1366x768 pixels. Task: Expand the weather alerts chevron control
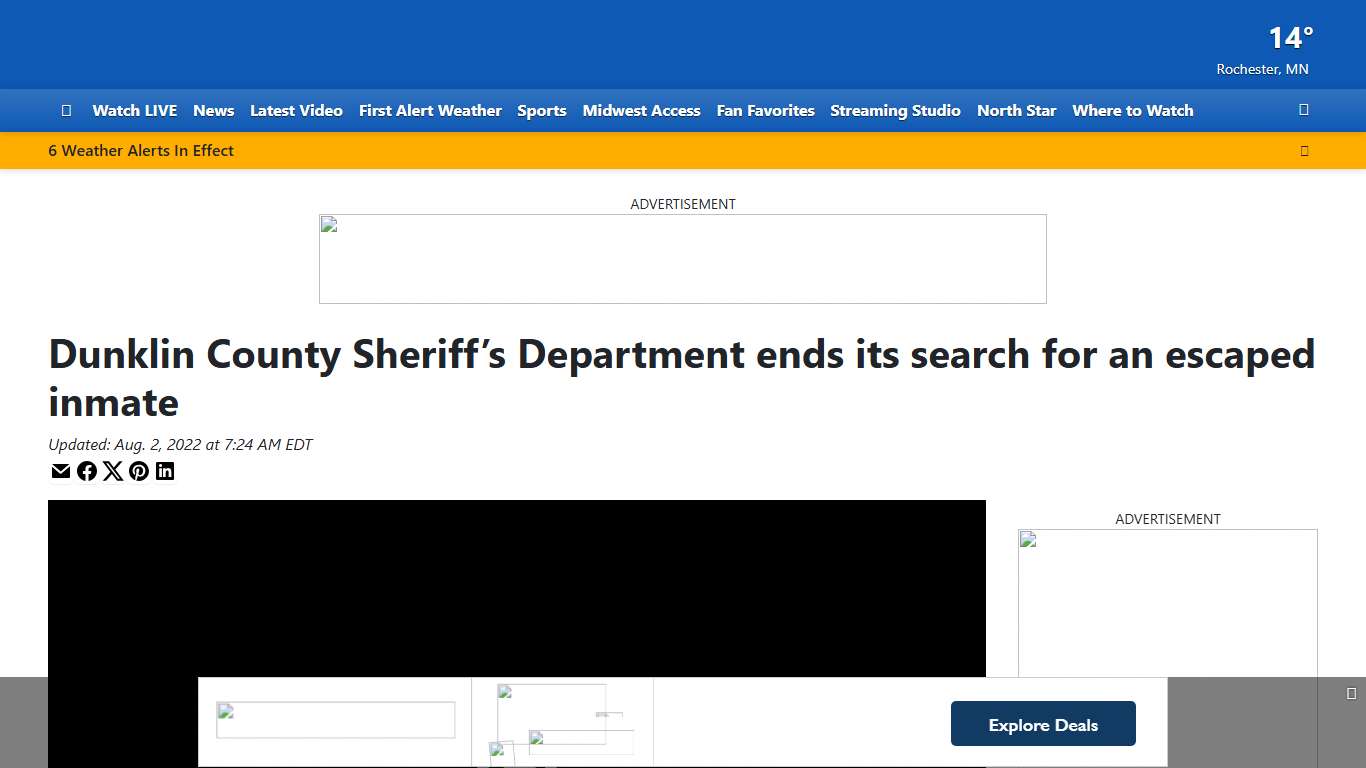[x=1304, y=150]
